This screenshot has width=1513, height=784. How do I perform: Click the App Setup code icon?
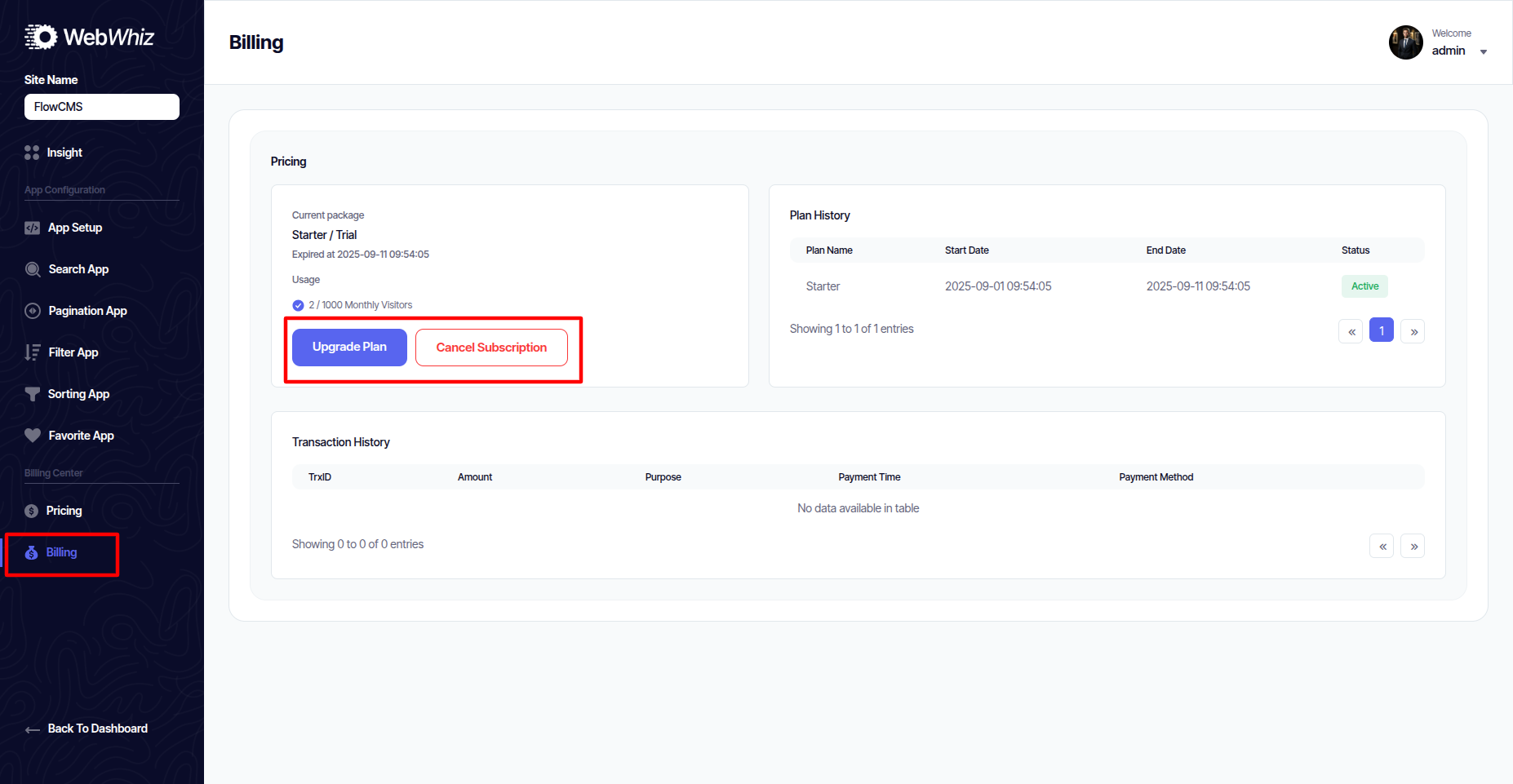click(32, 228)
